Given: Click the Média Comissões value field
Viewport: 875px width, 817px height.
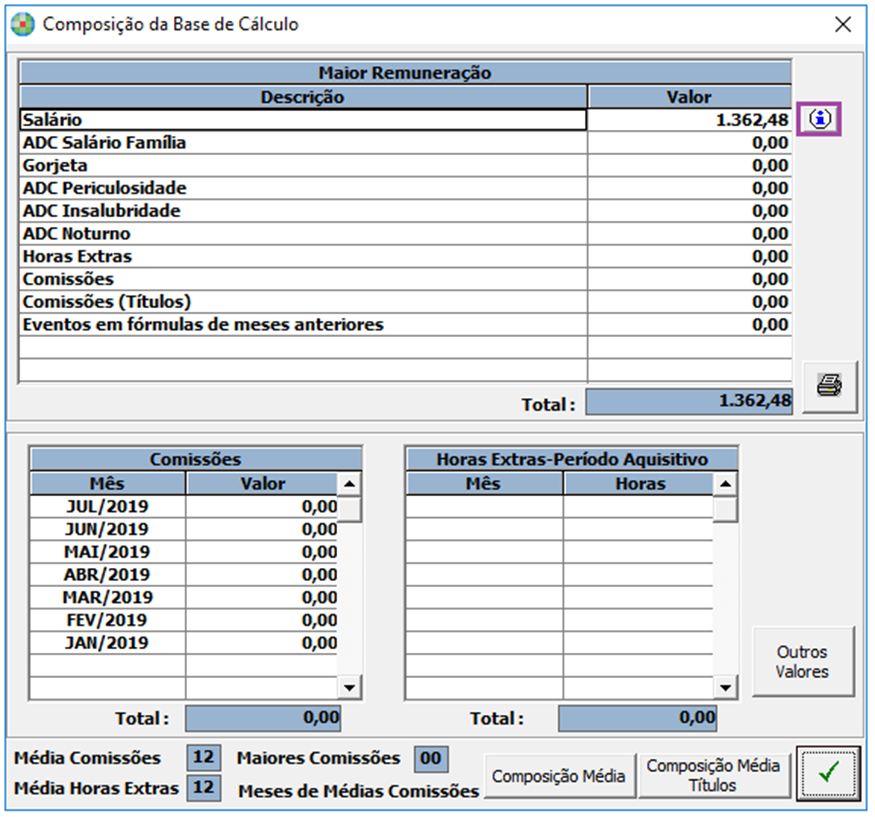Looking at the screenshot, I should [x=204, y=757].
